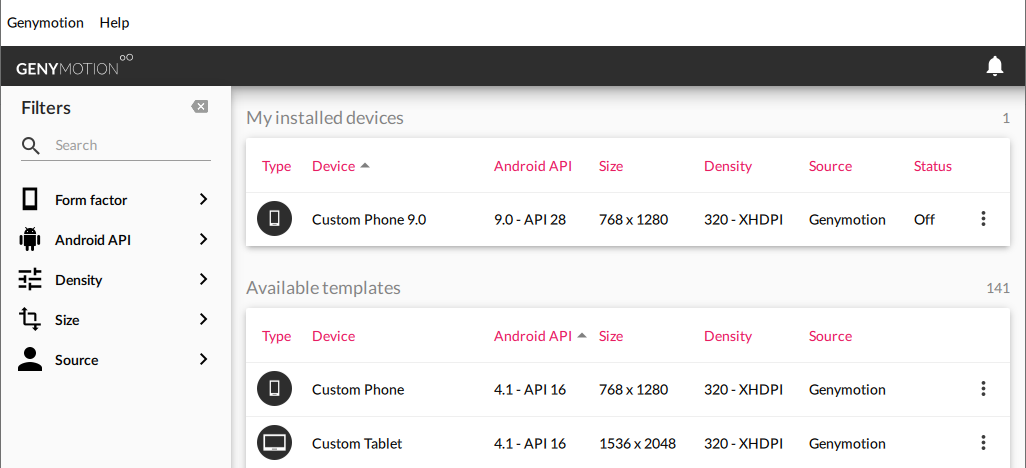
Task: Sort installed devices by Type
Action: [x=276, y=166]
